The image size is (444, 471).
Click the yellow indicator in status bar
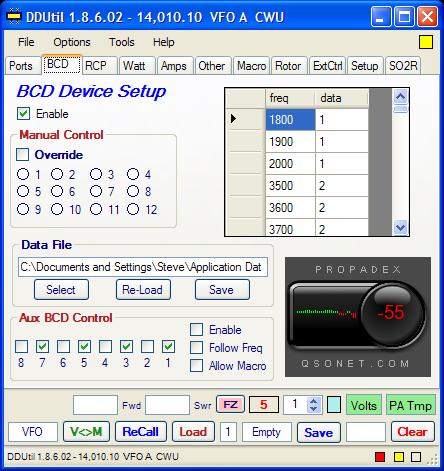click(399, 457)
